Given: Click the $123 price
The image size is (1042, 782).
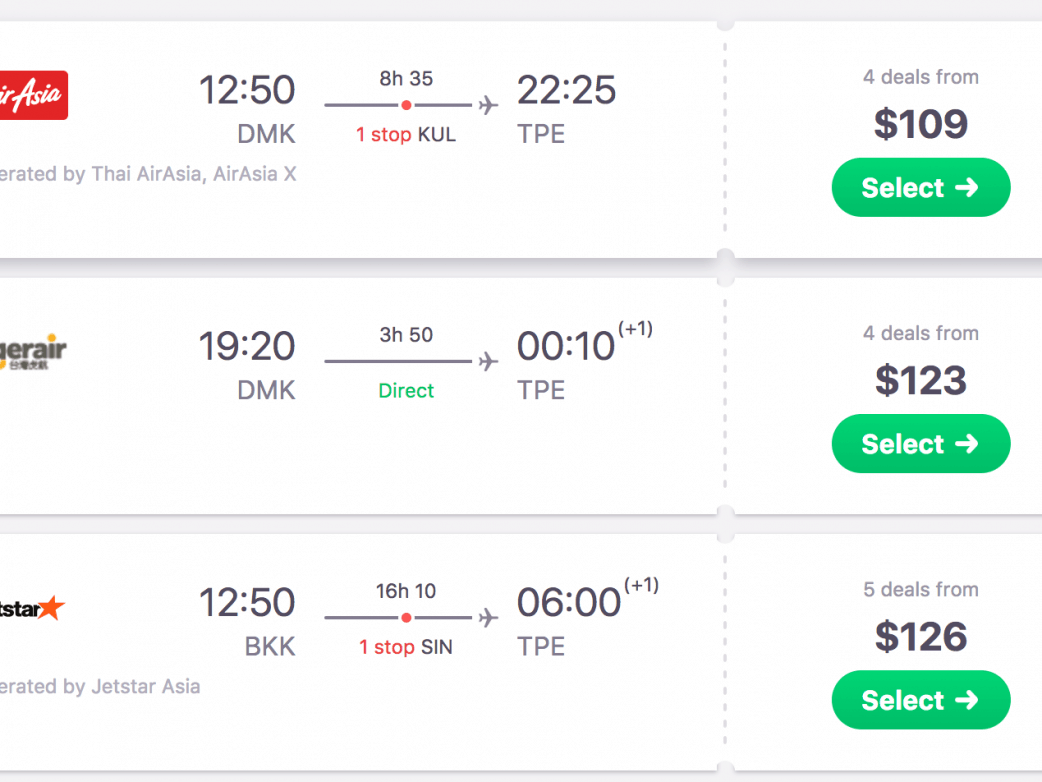Looking at the screenshot, I should pos(920,381).
